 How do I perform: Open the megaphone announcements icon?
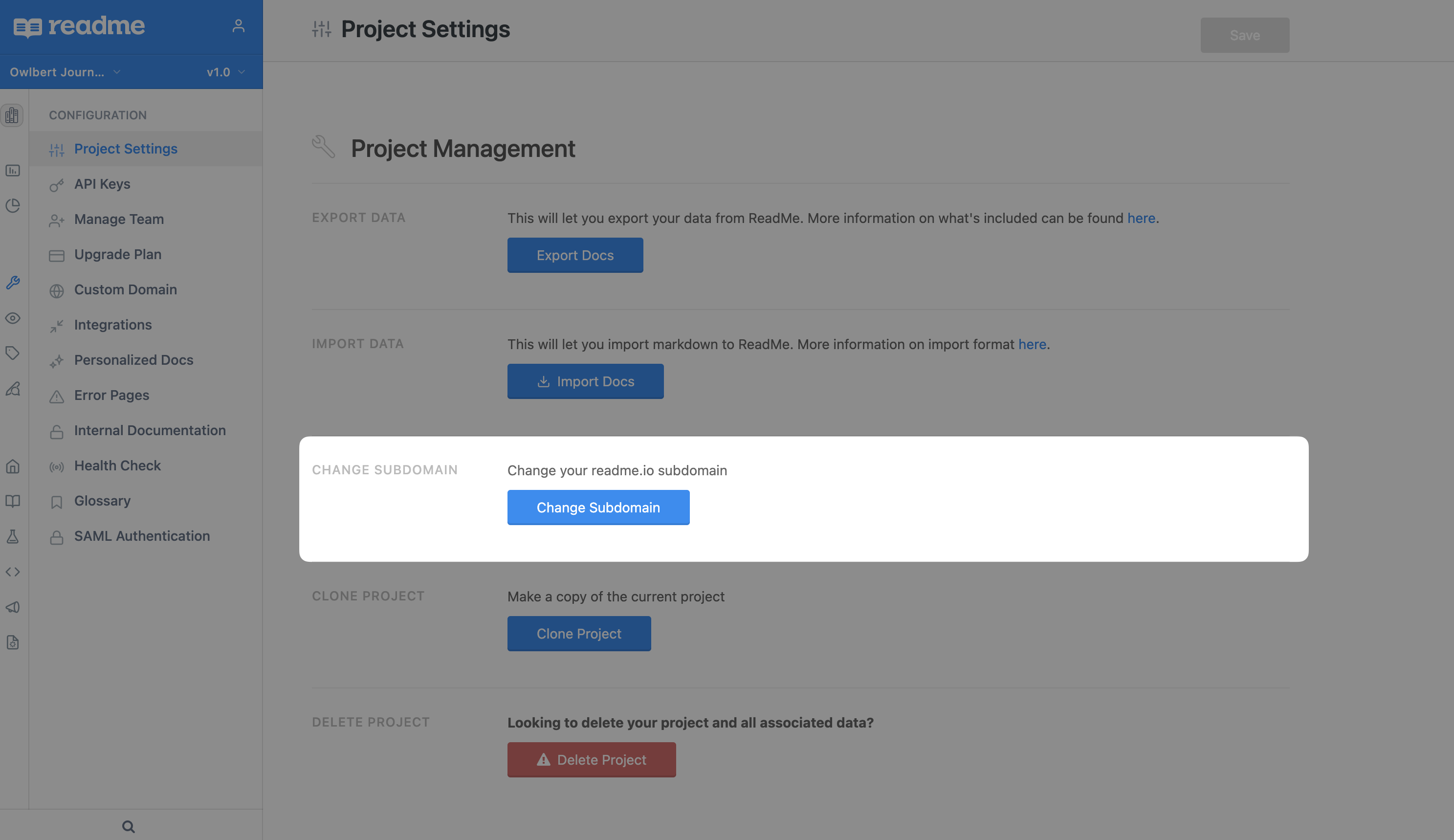point(13,607)
